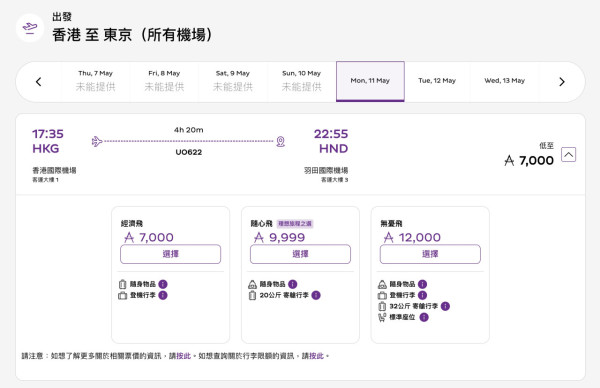
Task: Click the 理想旅程之選 badge
Action: click(295, 223)
